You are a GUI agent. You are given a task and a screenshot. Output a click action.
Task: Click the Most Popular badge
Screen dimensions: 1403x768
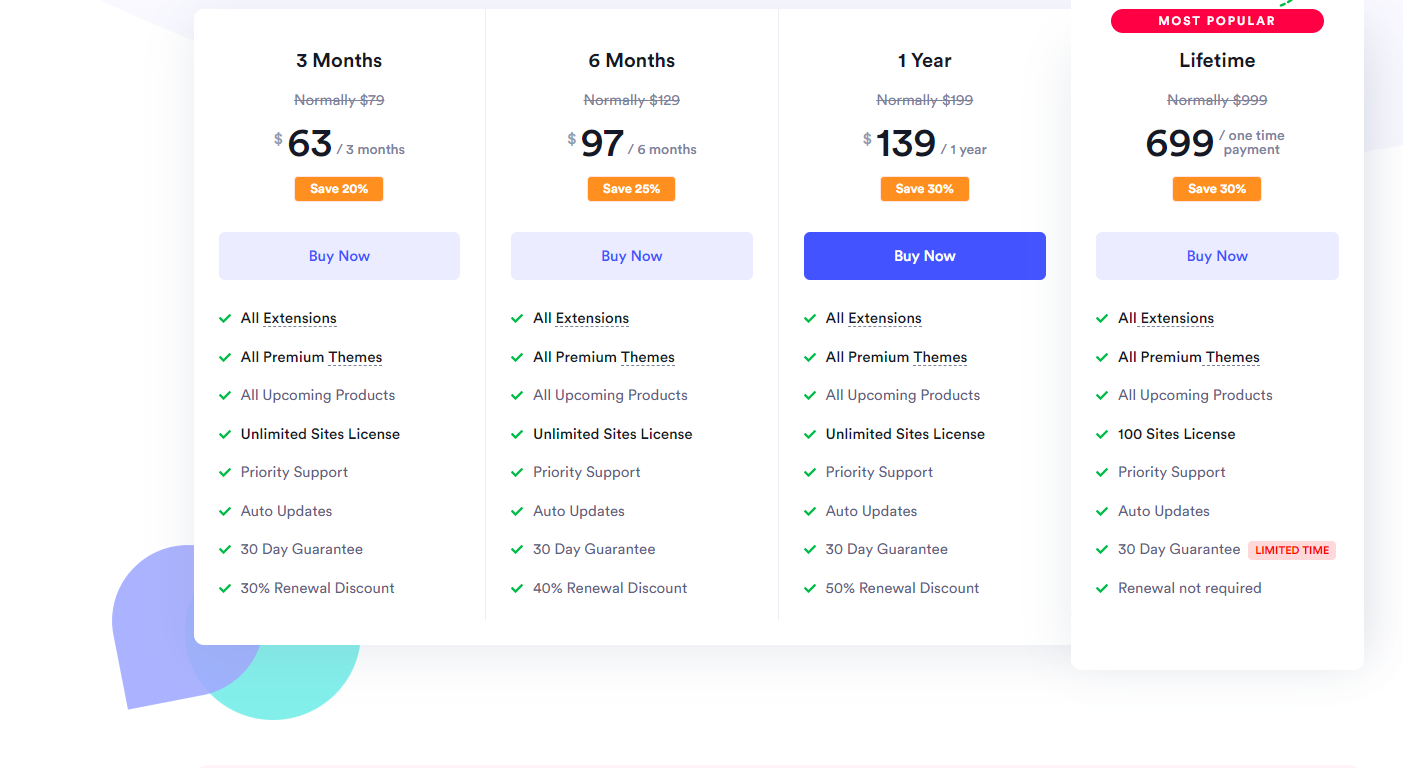point(1217,21)
